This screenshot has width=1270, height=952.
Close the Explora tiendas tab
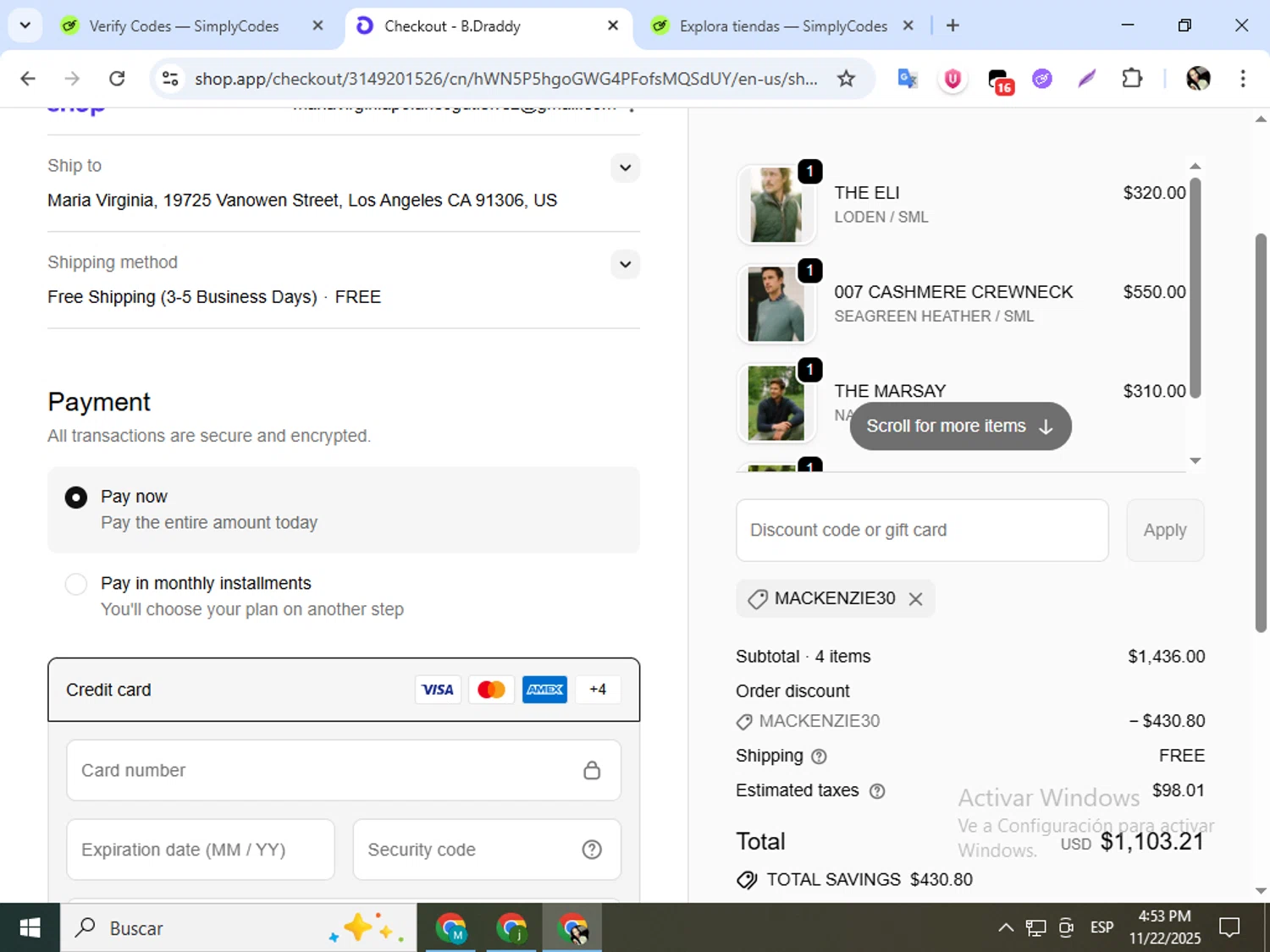[908, 25]
